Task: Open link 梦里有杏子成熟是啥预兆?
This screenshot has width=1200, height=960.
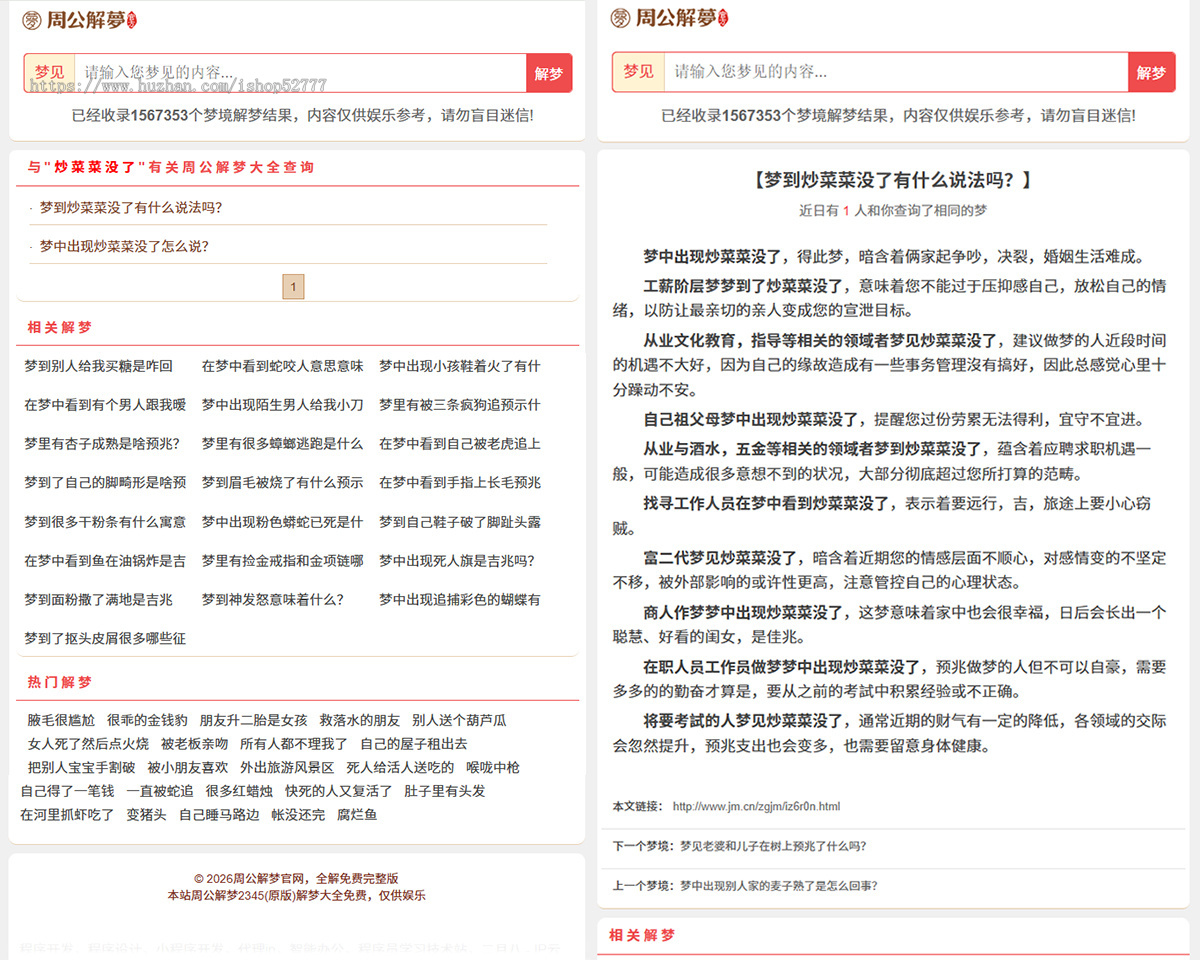Action: click(x=102, y=444)
